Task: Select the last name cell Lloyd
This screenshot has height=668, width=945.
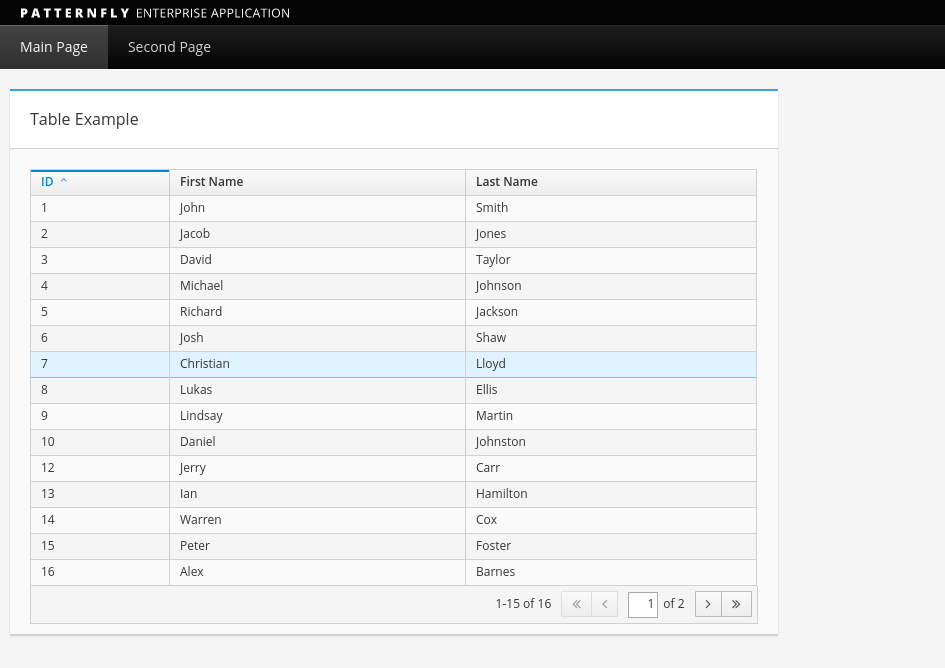Action: pos(611,364)
